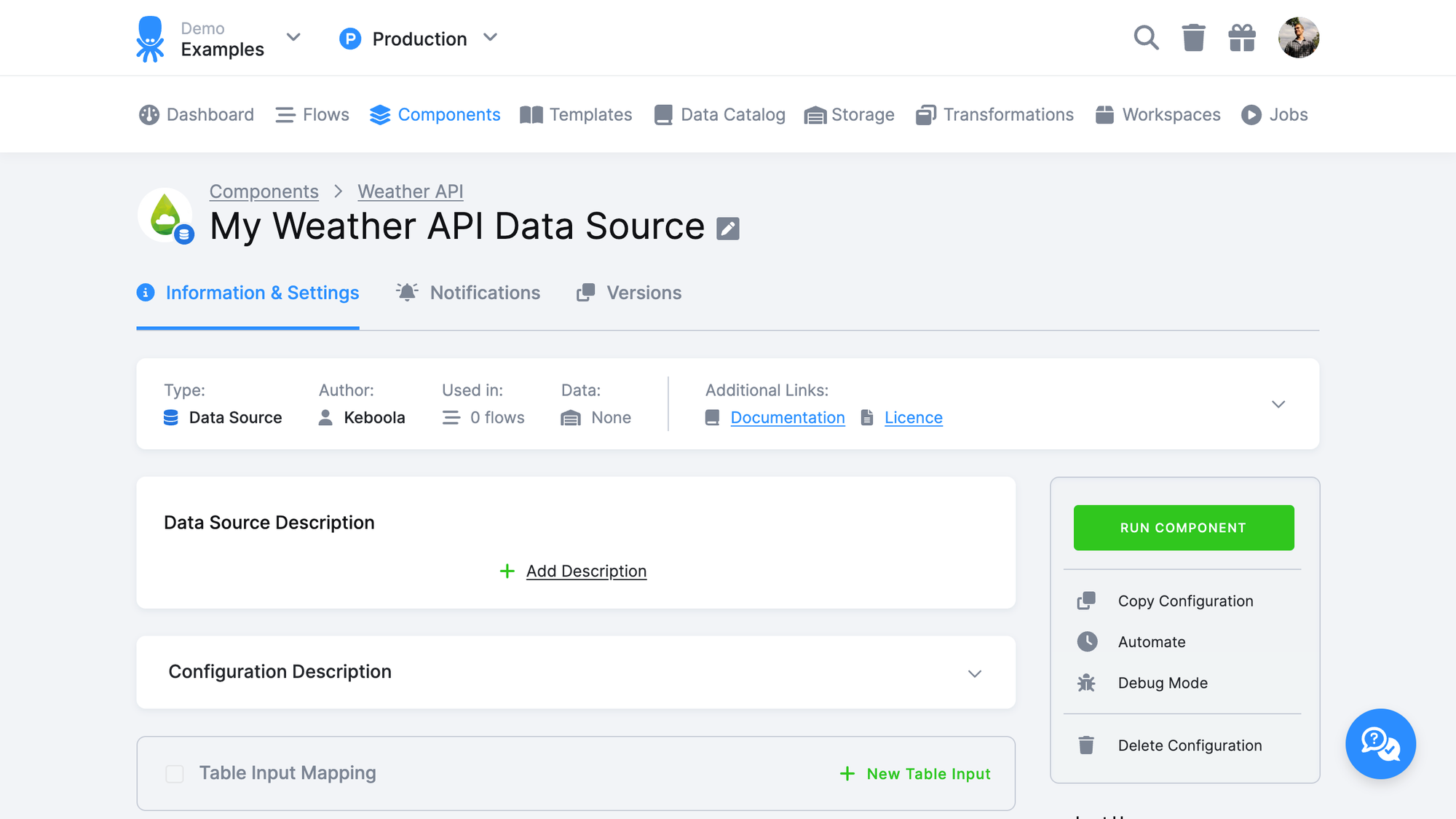Open the Documentation link

tap(787, 417)
